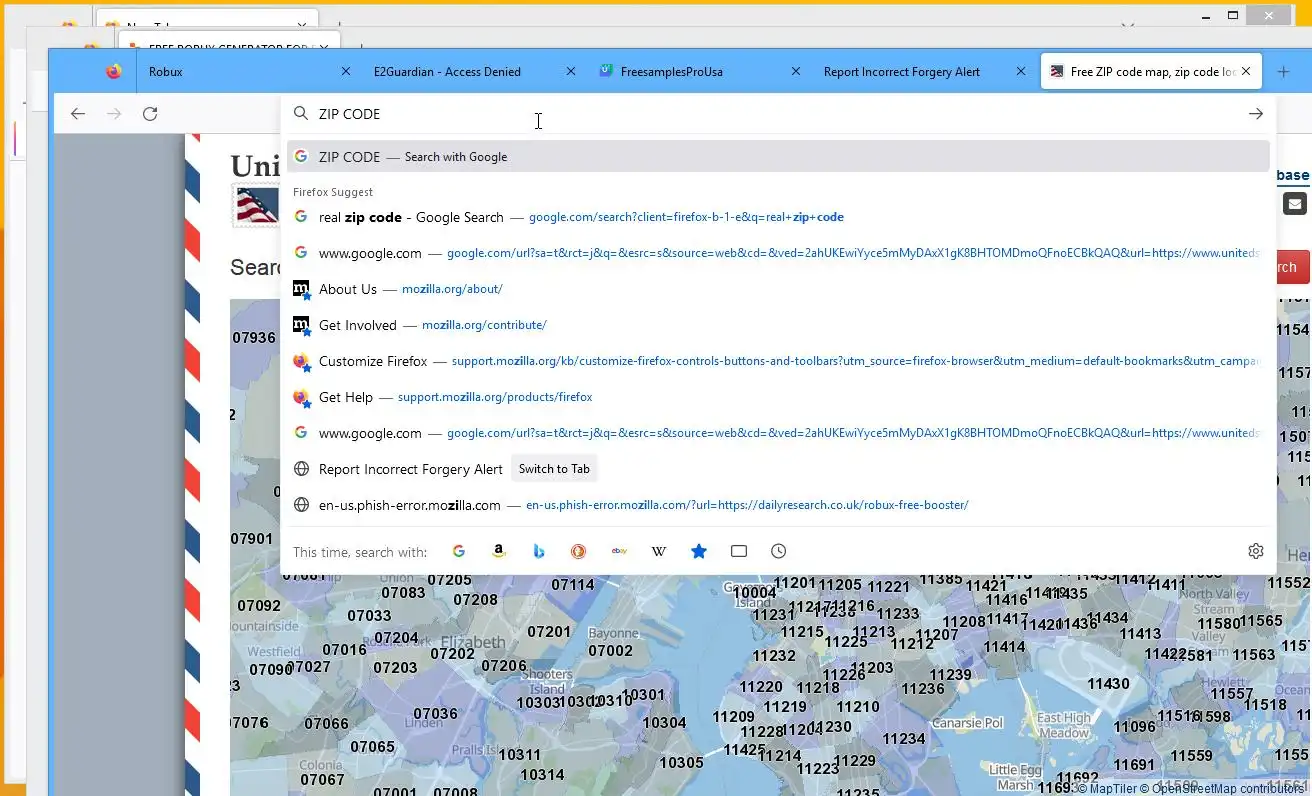Search this time with Google icon
The width and height of the screenshot is (1312, 796).
[x=459, y=551]
